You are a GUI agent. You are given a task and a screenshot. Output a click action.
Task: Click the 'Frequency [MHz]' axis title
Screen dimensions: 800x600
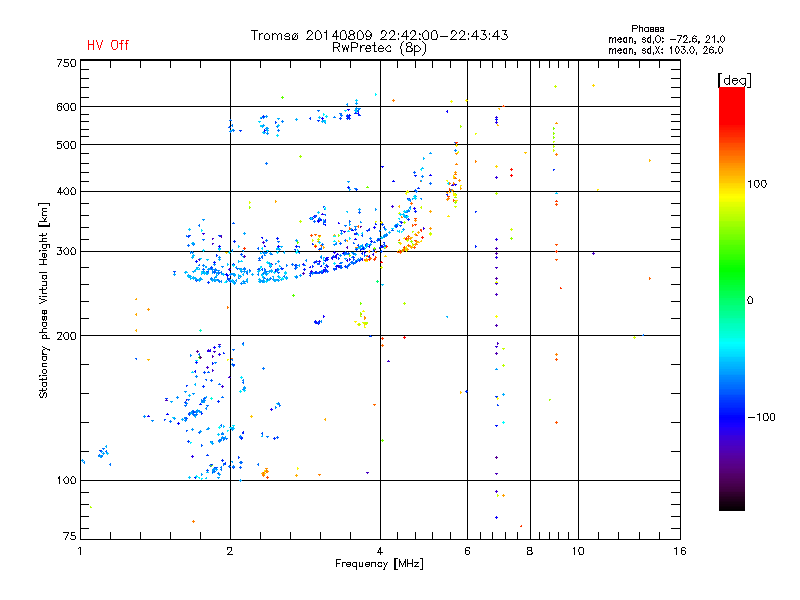coord(379,564)
